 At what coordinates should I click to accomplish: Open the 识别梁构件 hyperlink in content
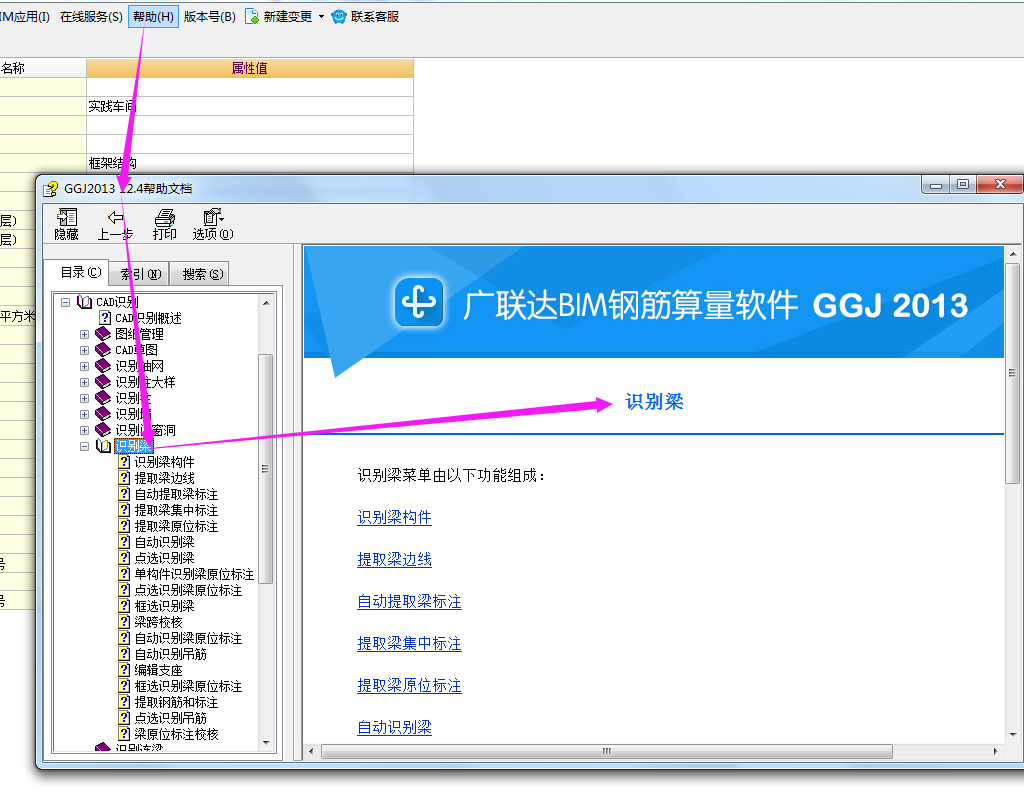coord(394,518)
